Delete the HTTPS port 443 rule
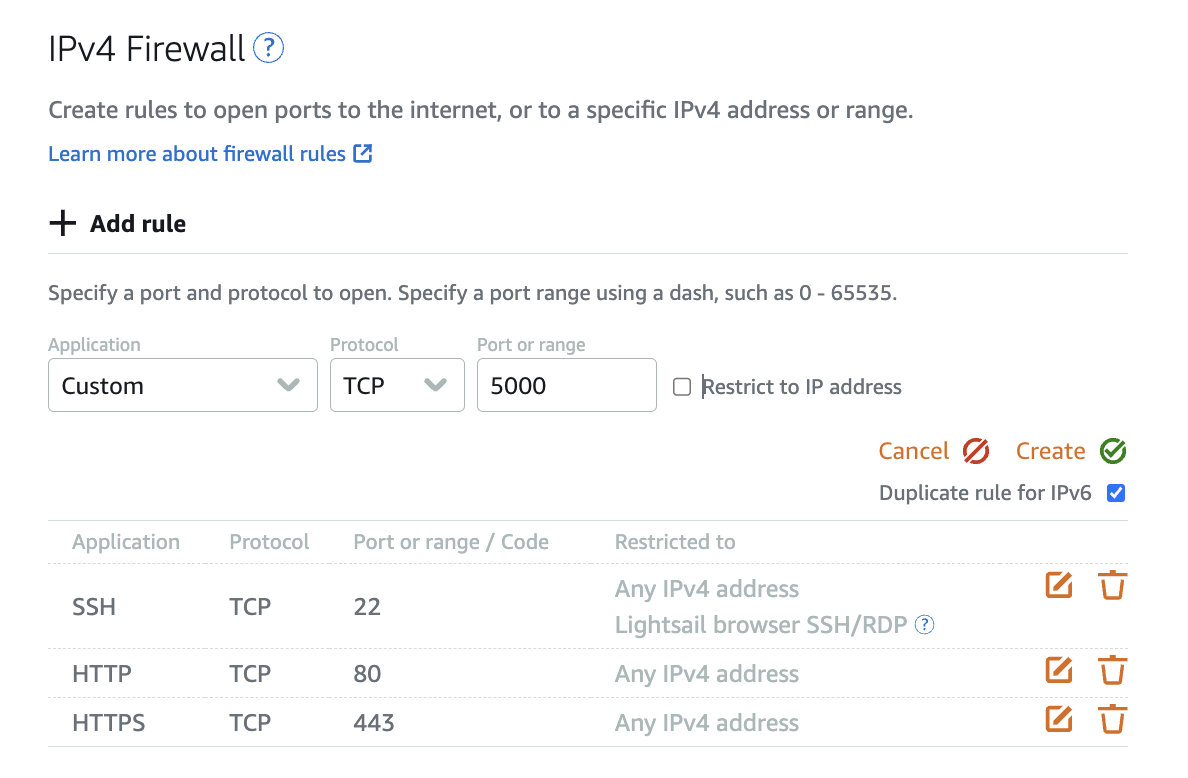 click(x=1112, y=719)
